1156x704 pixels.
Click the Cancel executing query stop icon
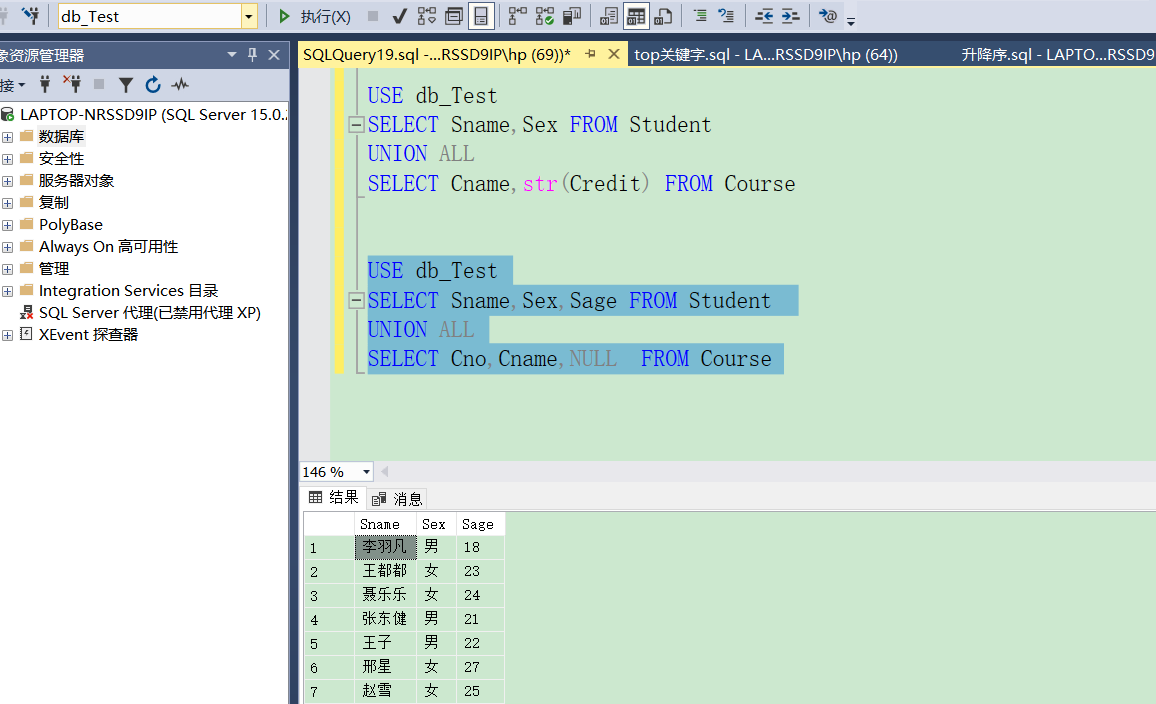pyautogui.click(x=373, y=16)
